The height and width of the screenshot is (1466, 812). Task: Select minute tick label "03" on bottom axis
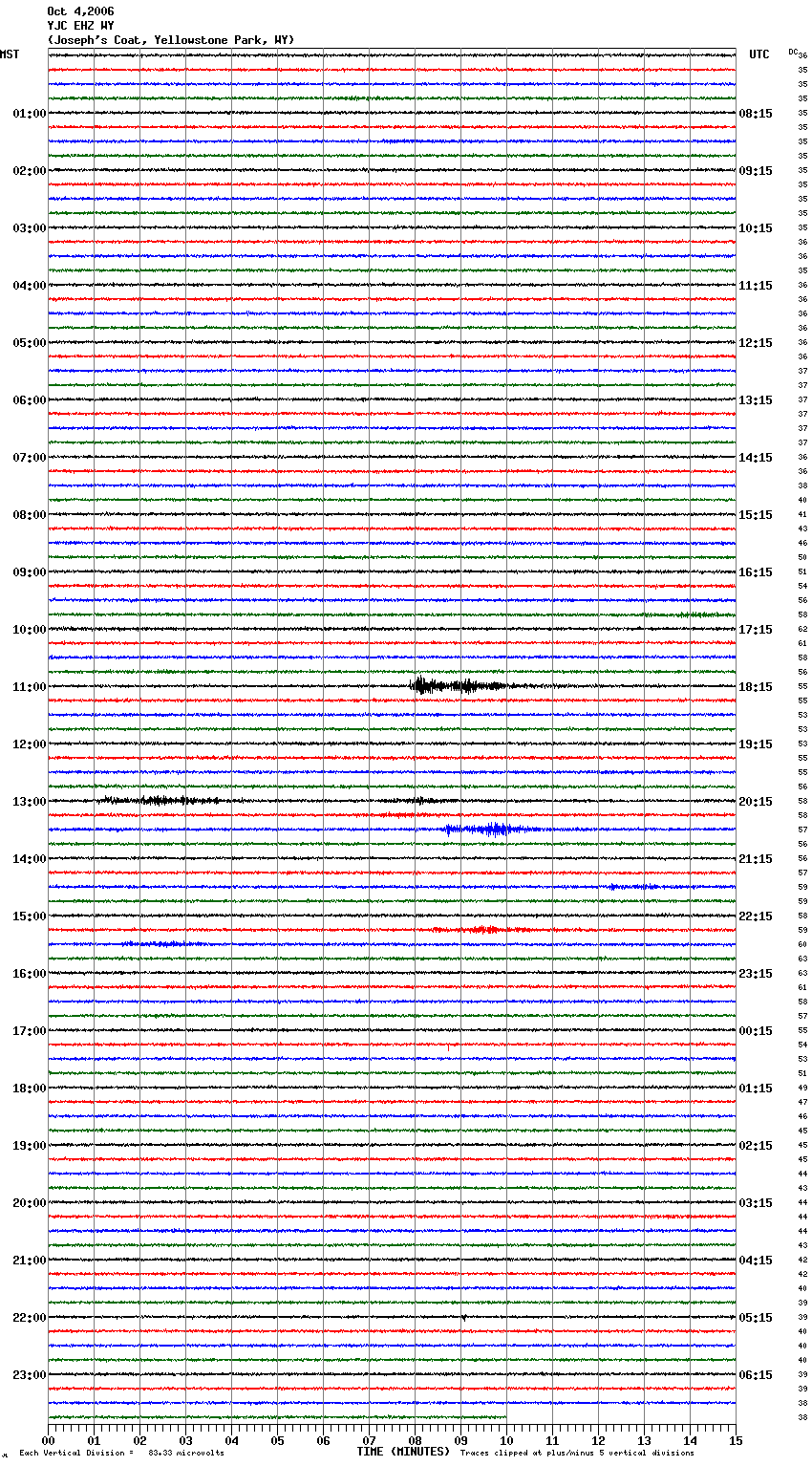[185, 1440]
